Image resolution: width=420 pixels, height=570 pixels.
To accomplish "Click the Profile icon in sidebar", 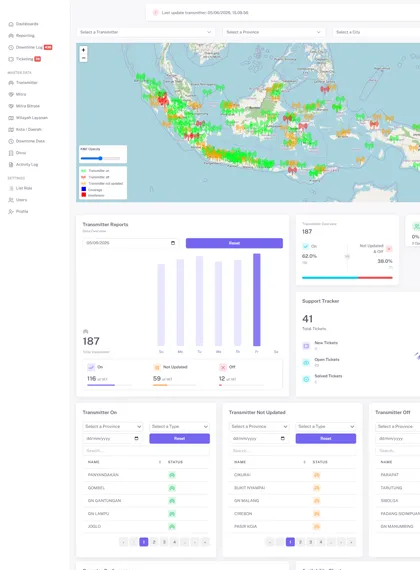I will coord(11,212).
